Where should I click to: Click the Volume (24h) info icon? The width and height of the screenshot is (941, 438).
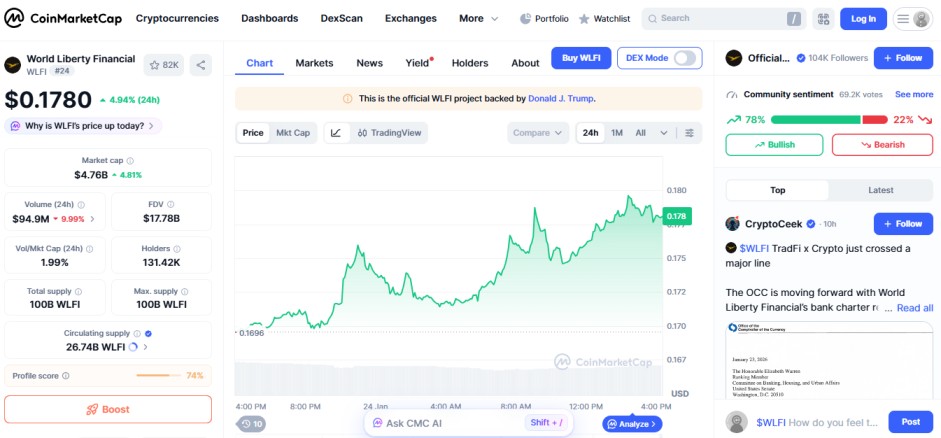tap(81, 205)
